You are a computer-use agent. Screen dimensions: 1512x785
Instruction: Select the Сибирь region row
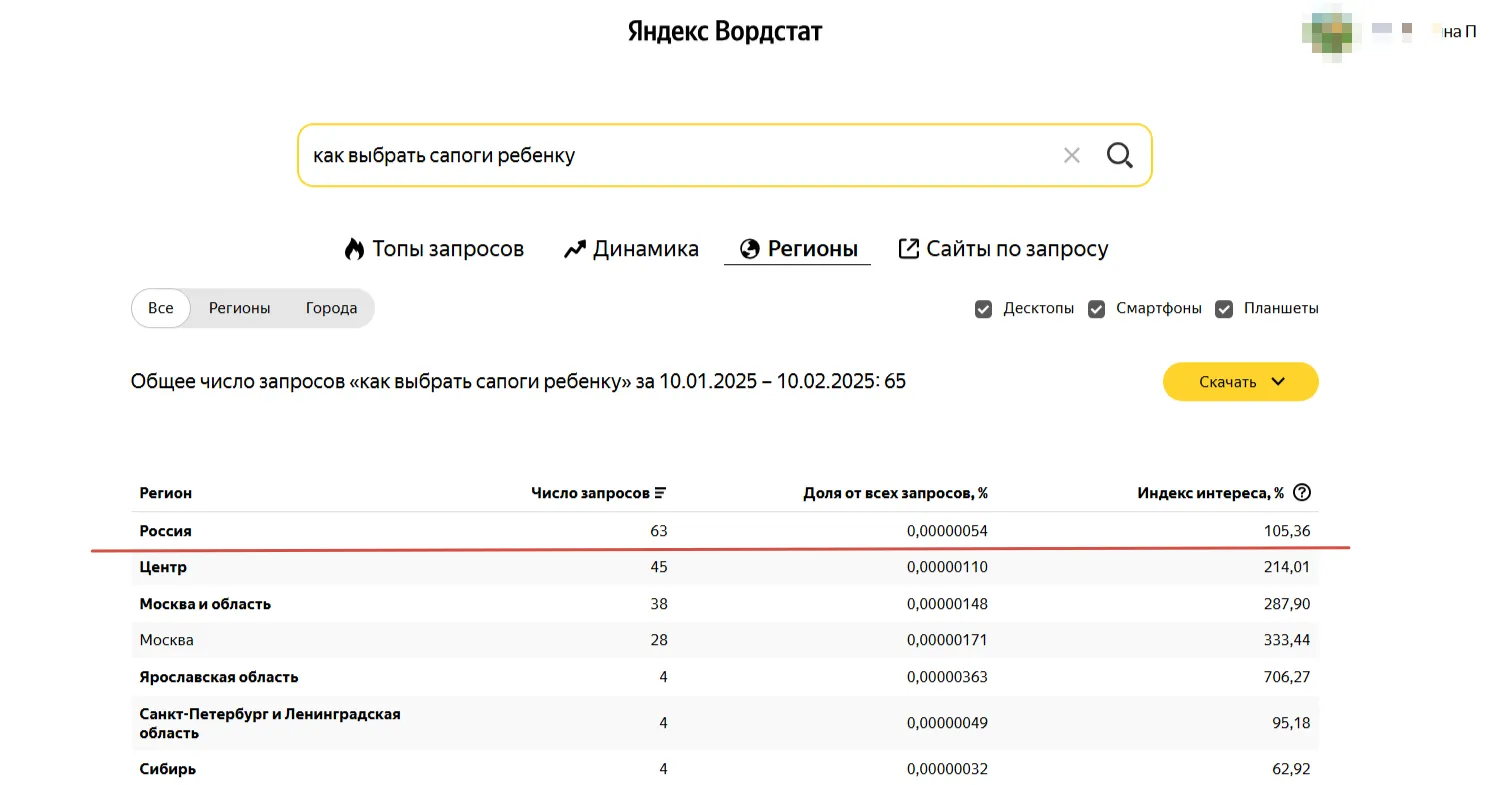tap(725, 769)
